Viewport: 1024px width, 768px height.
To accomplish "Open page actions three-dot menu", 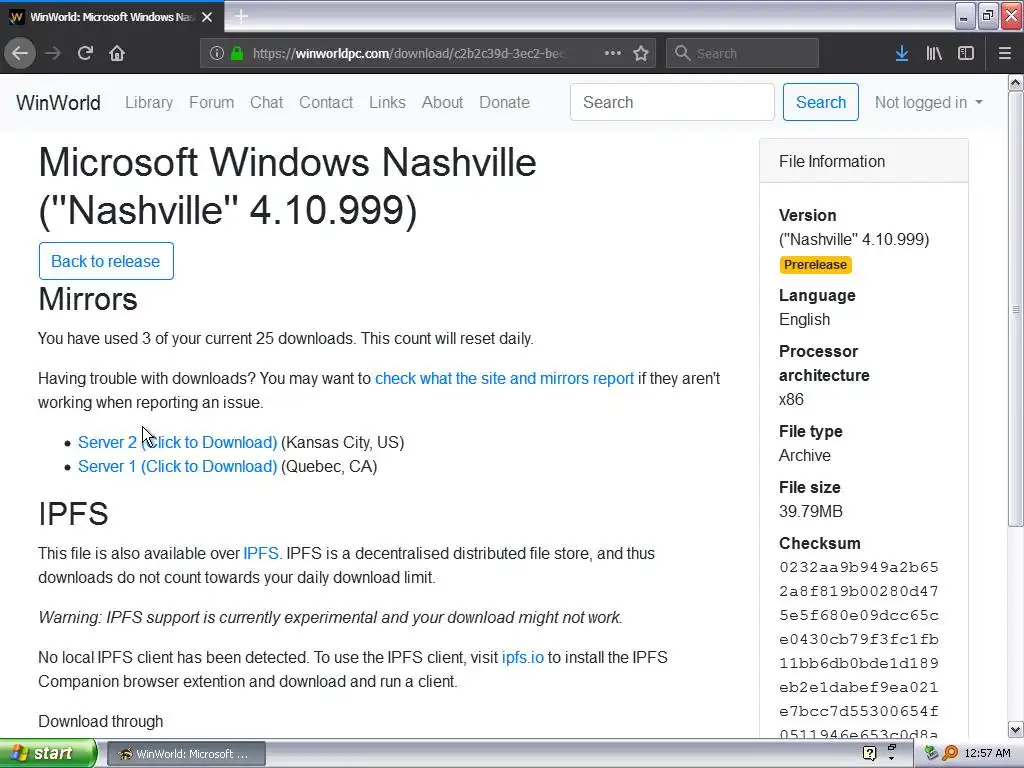I will coord(613,53).
